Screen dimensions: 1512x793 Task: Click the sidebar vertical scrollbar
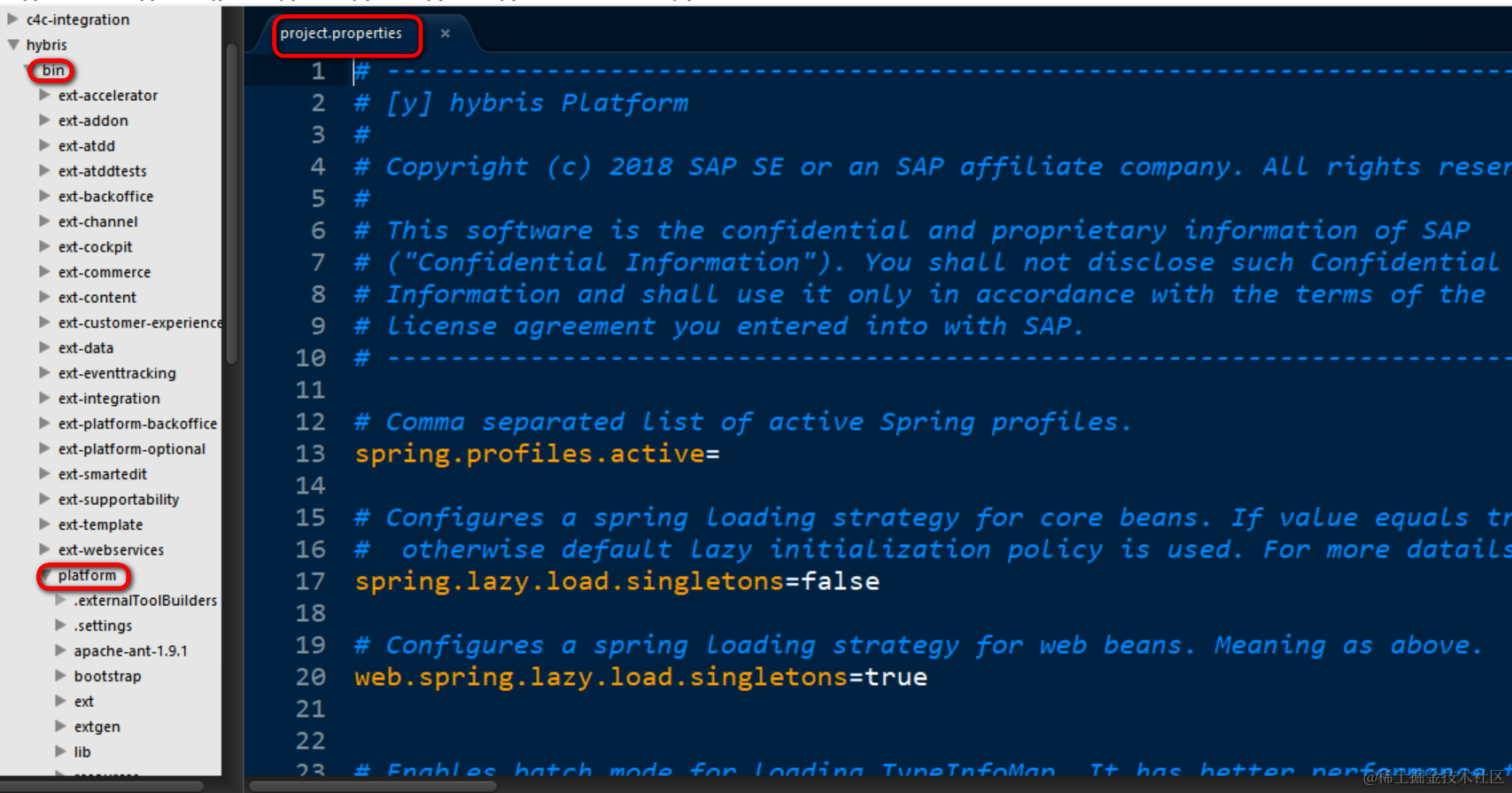click(x=231, y=204)
